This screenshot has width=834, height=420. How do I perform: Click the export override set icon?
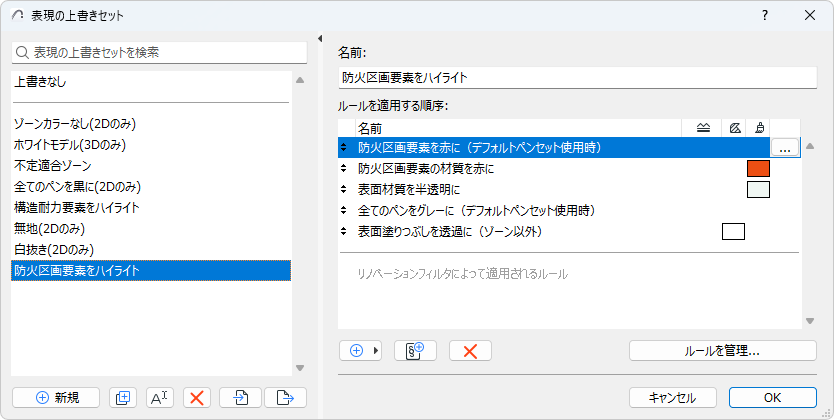tap(285, 397)
